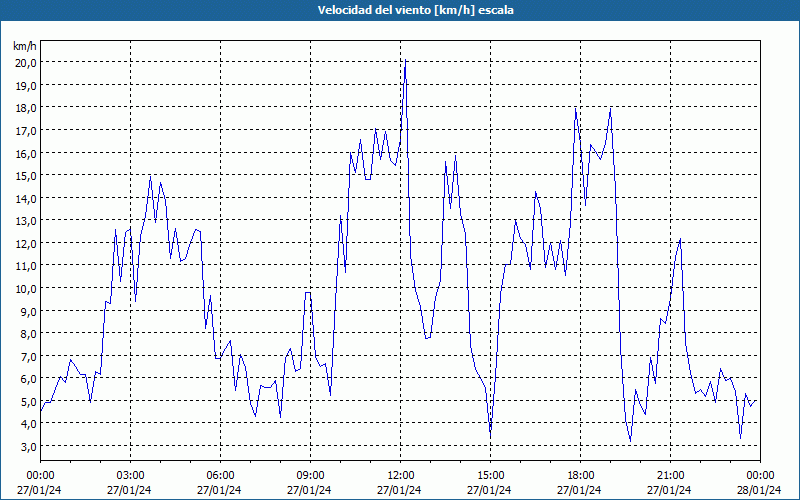This screenshot has height=500, width=800.
Task: Click the 06:00 27/01/24 time label
Action: click(220, 483)
